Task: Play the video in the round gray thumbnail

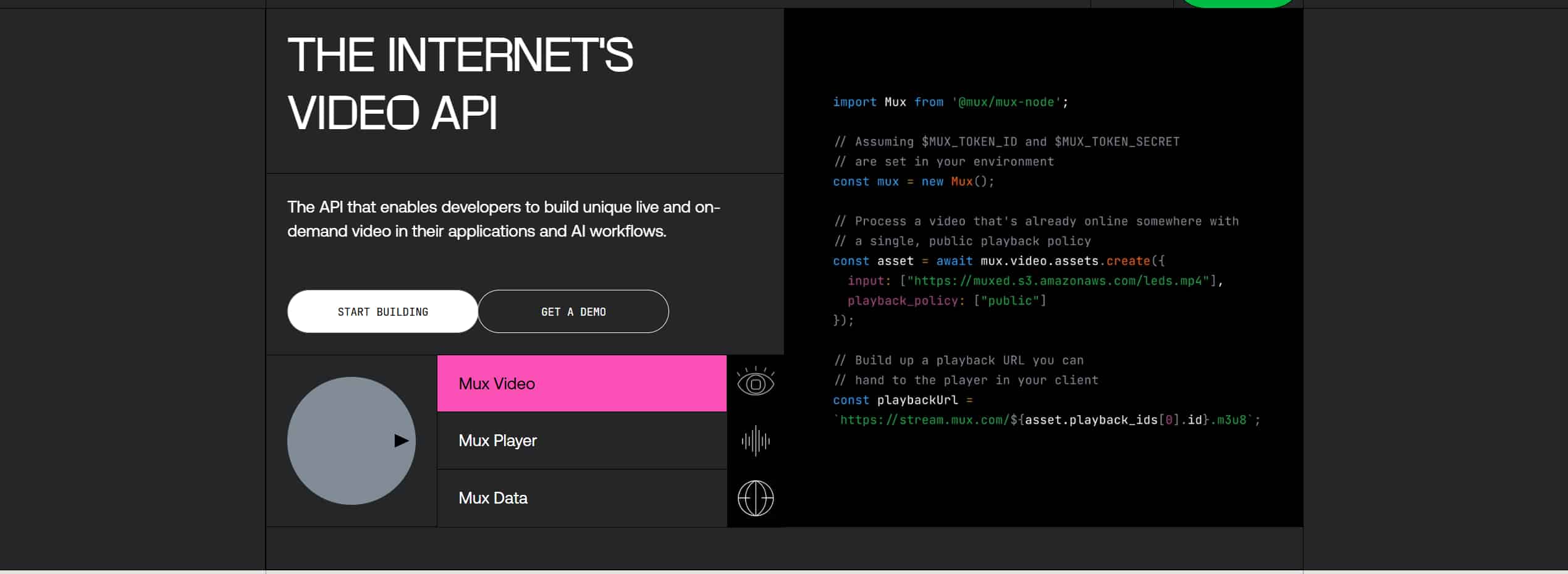Action: pos(352,441)
